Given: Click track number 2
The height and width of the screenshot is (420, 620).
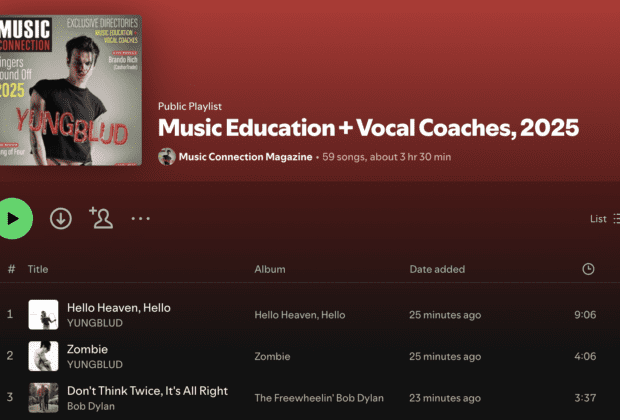Looking at the screenshot, I should (x=10, y=356).
